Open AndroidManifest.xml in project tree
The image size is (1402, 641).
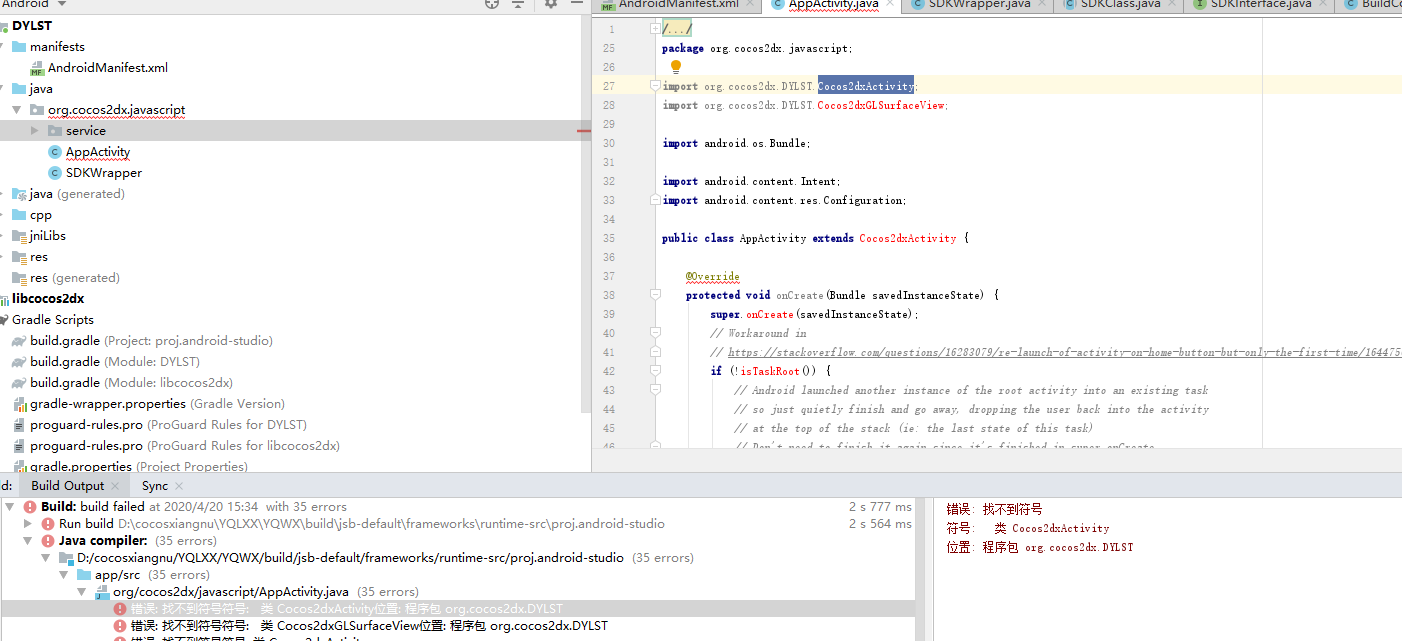108,68
